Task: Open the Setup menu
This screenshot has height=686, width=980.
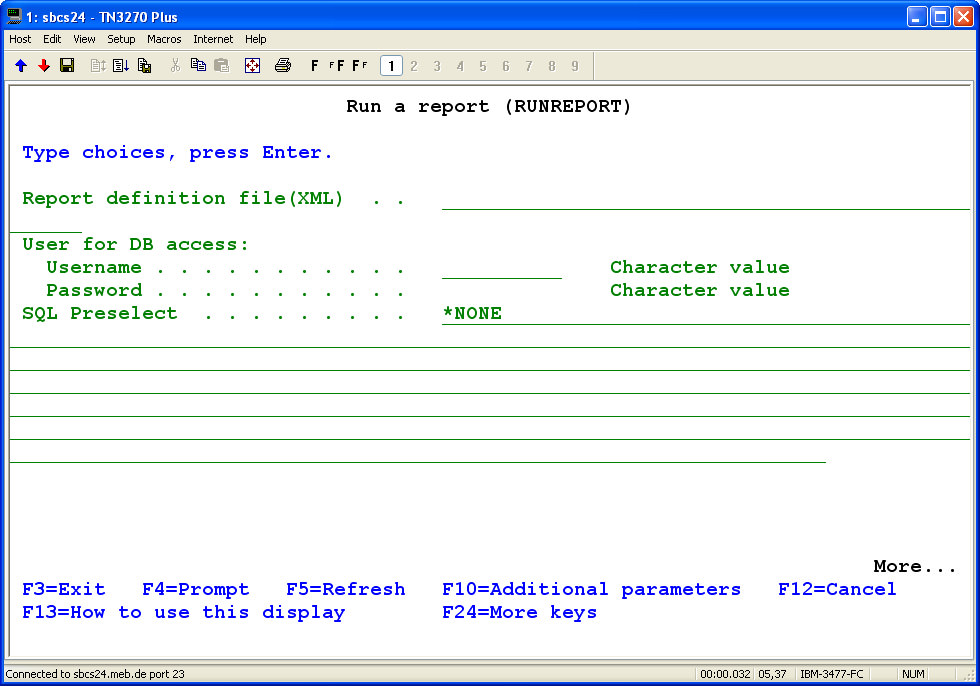Action: tap(121, 39)
